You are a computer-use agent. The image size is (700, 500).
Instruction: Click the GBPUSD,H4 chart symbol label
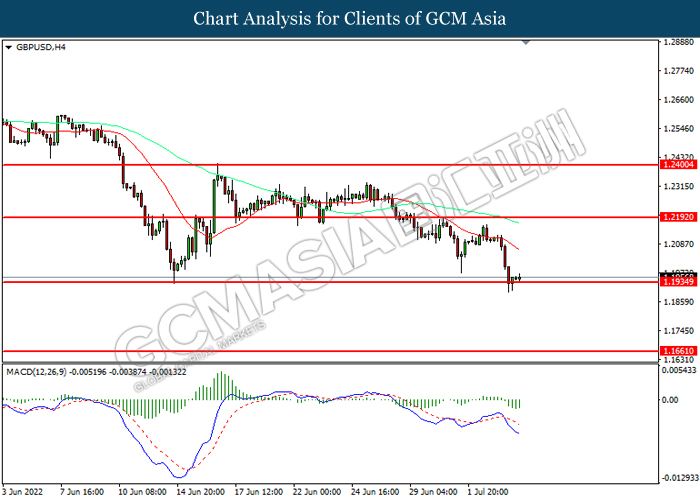click(41, 47)
